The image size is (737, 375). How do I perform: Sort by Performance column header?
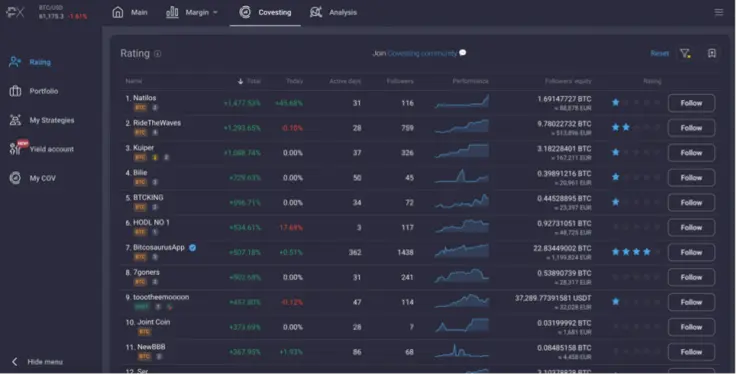click(470, 81)
